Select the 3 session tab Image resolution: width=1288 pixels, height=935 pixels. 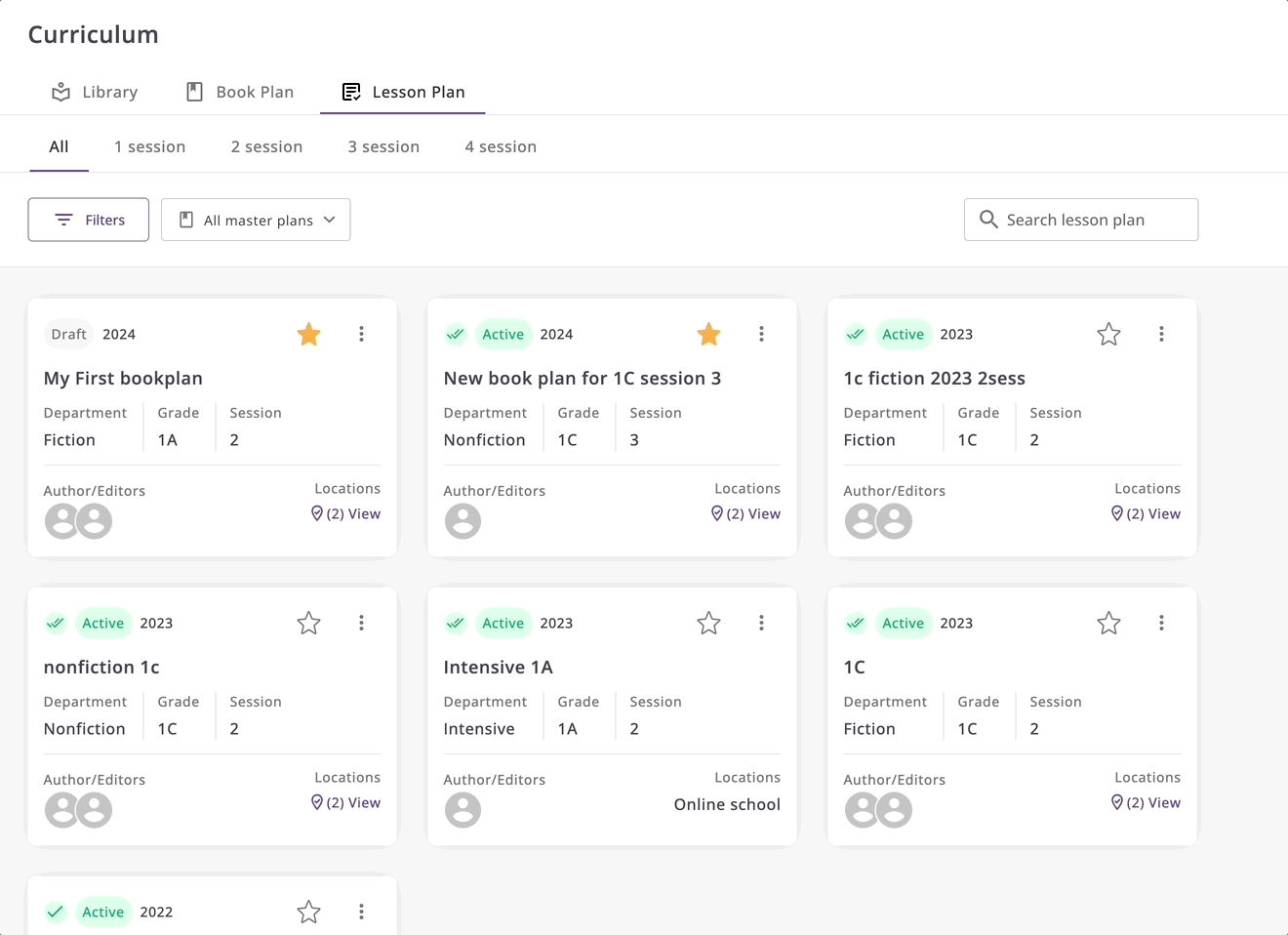(383, 146)
